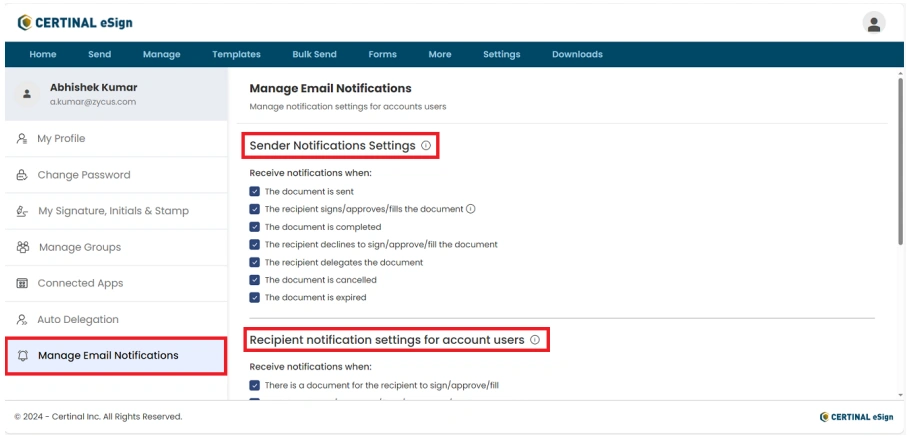The image size is (907, 436).
Task: Open the Send menu
Action: [x=99, y=54]
